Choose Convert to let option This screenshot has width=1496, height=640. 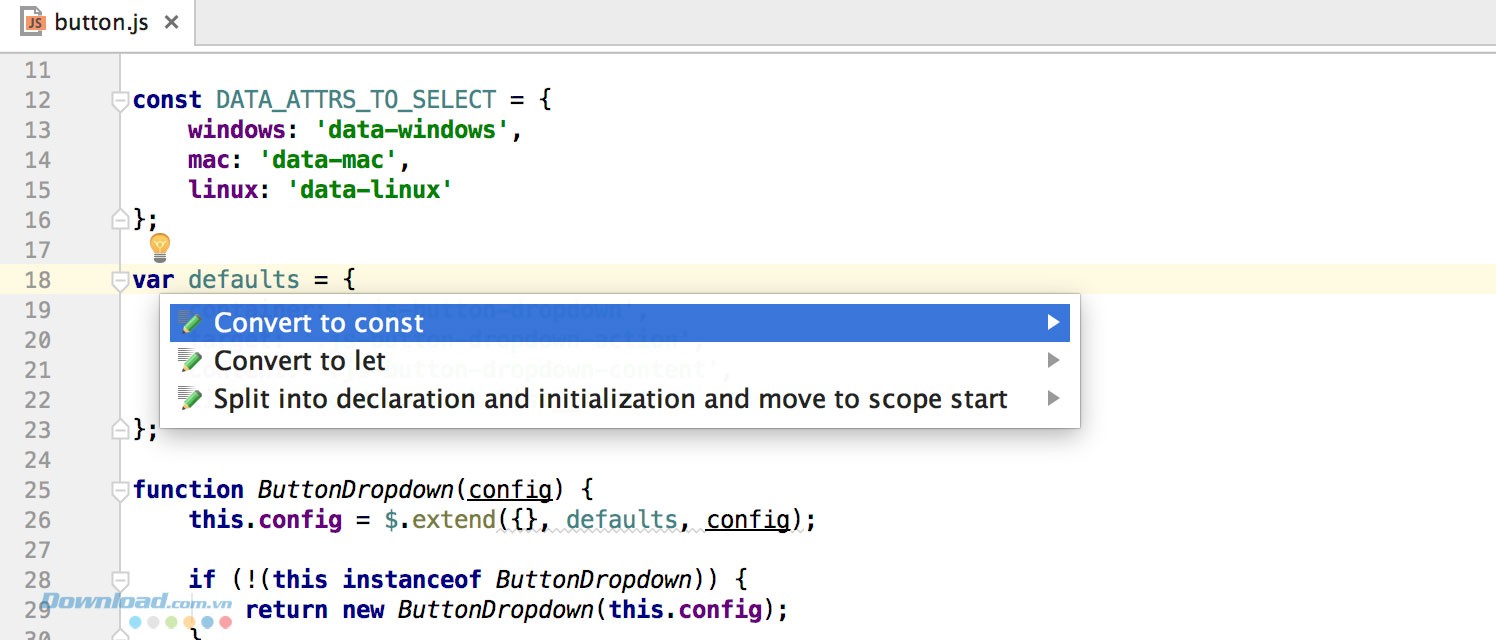coord(299,361)
